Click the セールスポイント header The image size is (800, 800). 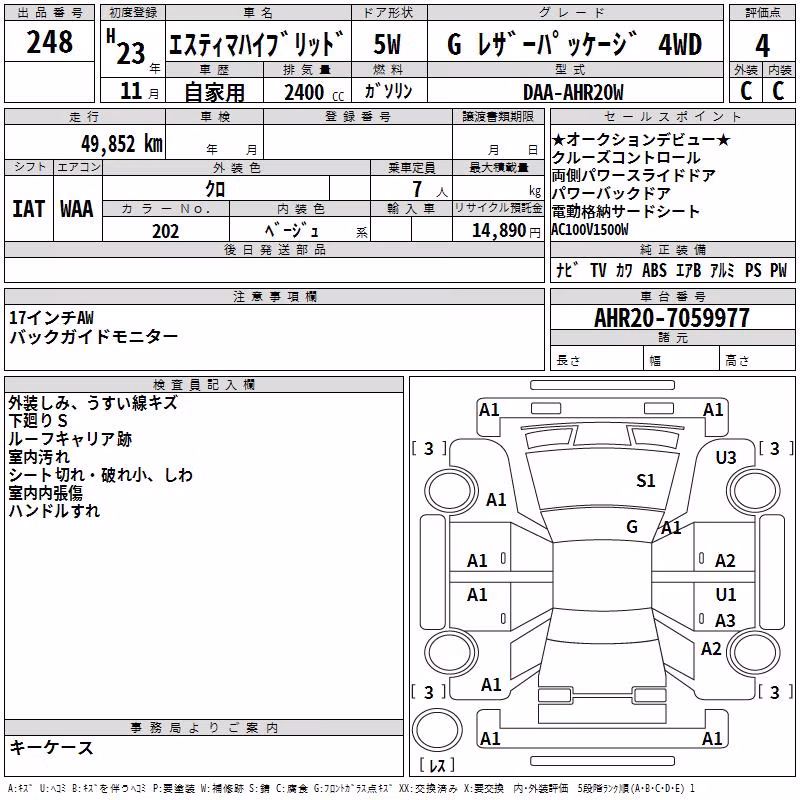pos(672,116)
